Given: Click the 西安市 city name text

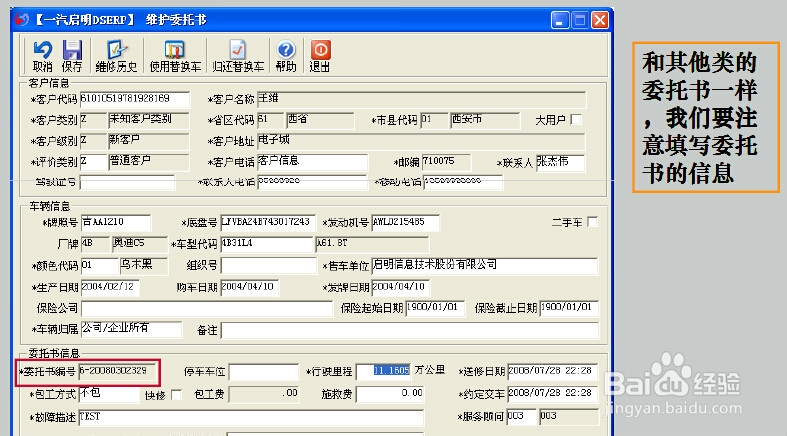Looking at the screenshot, I should point(467,119).
